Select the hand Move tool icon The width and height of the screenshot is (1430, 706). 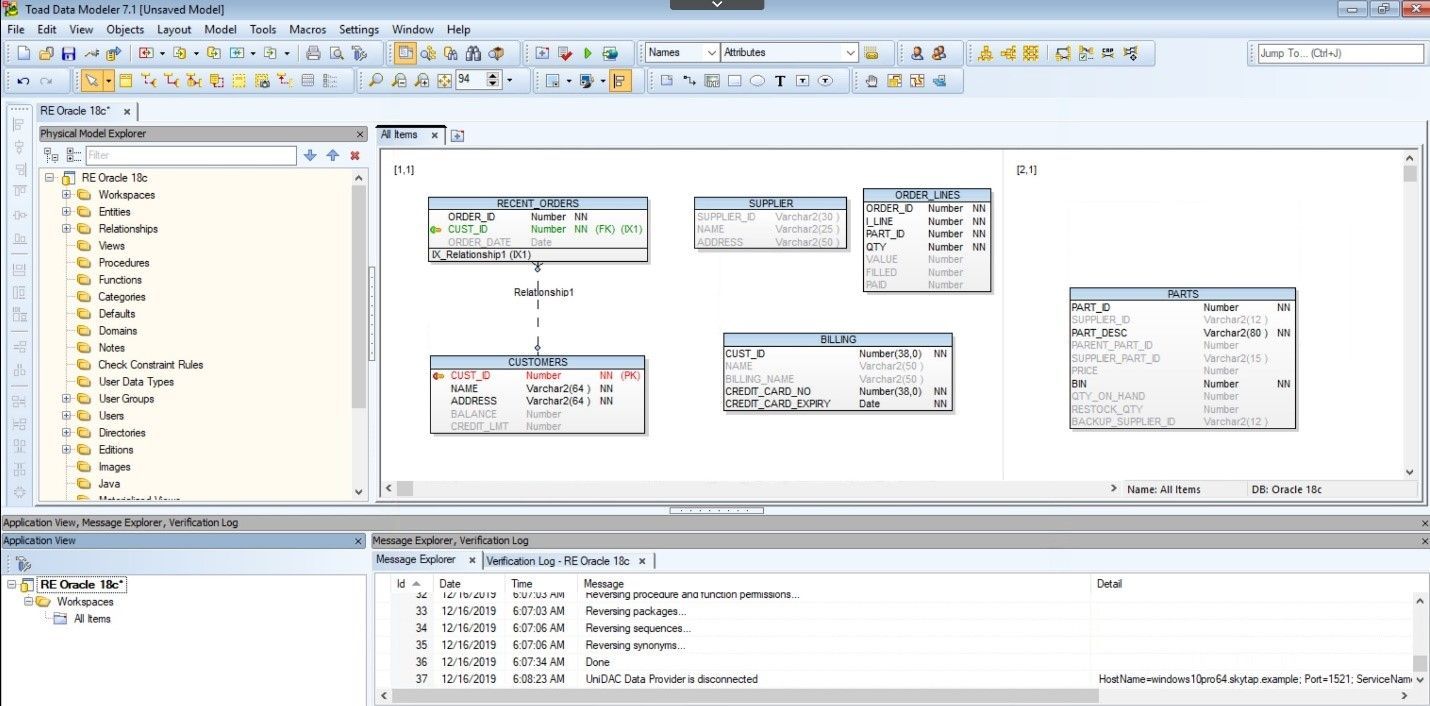pos(871,81)
